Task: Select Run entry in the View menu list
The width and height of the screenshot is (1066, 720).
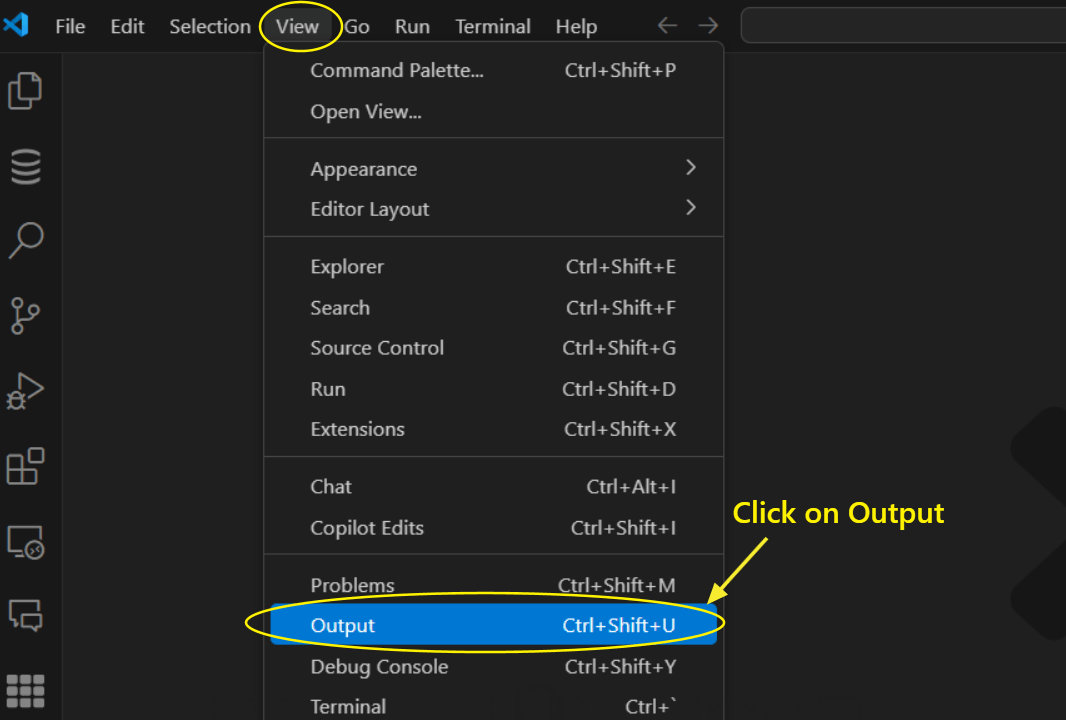Action: coord(494,389)
